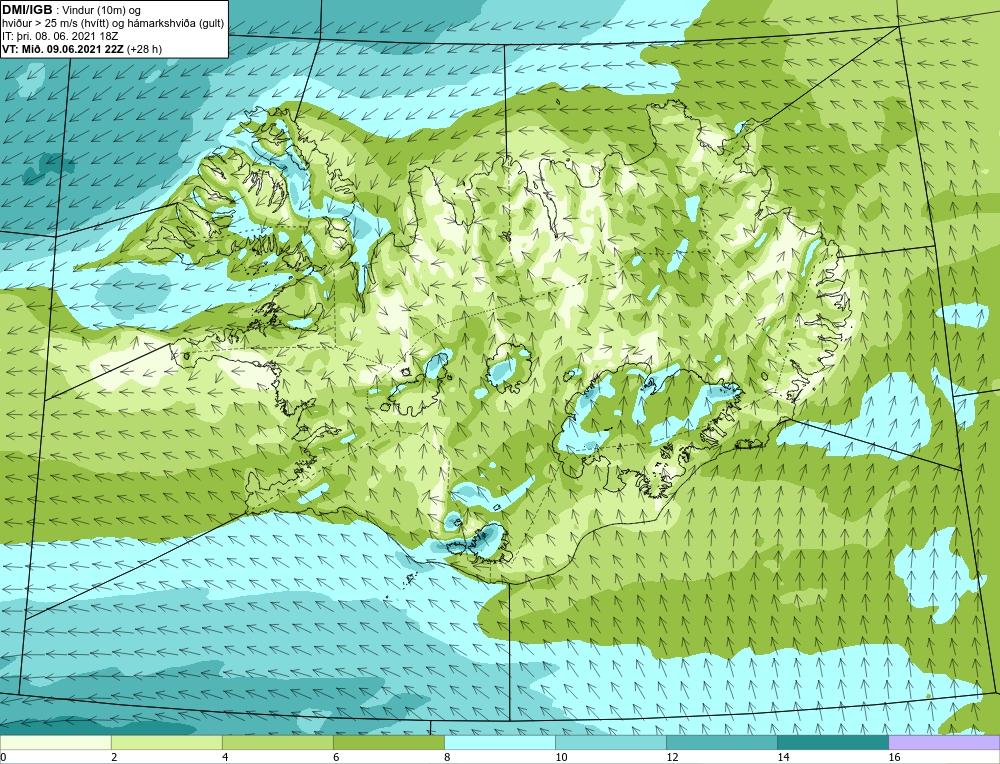
Task: Click the 8–10 m/s light cyan legend swatch
Action: click(499, 743)
